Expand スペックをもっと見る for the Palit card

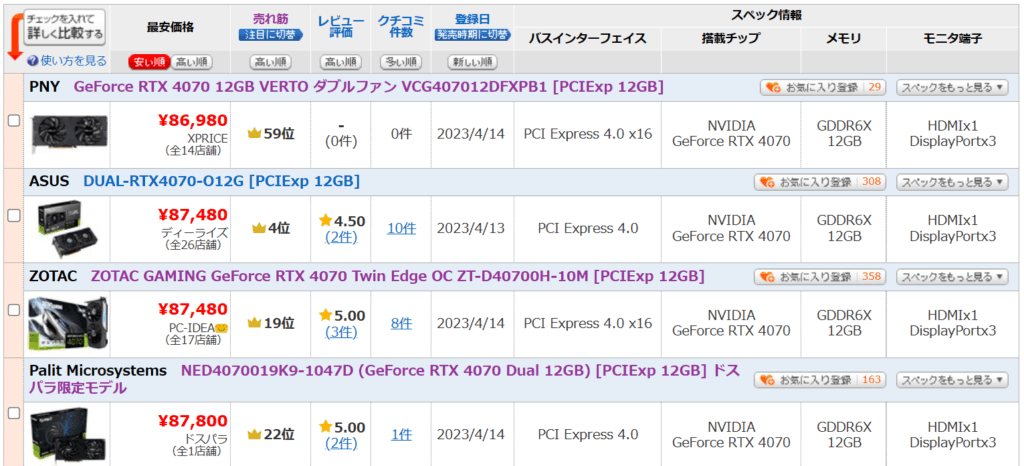pos(951,379)
